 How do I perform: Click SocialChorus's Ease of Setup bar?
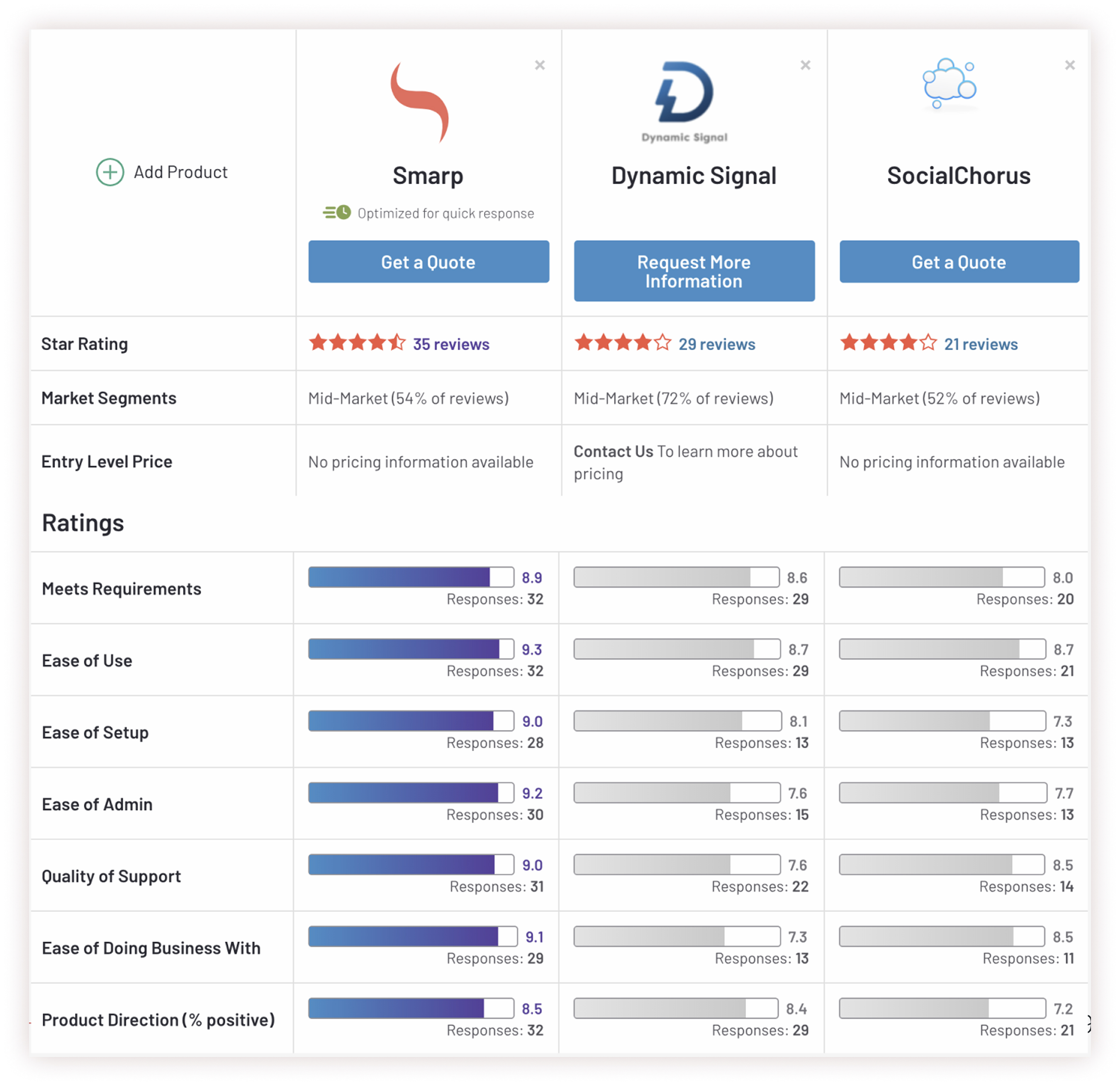pyautogui.click(x=943, y=721)
